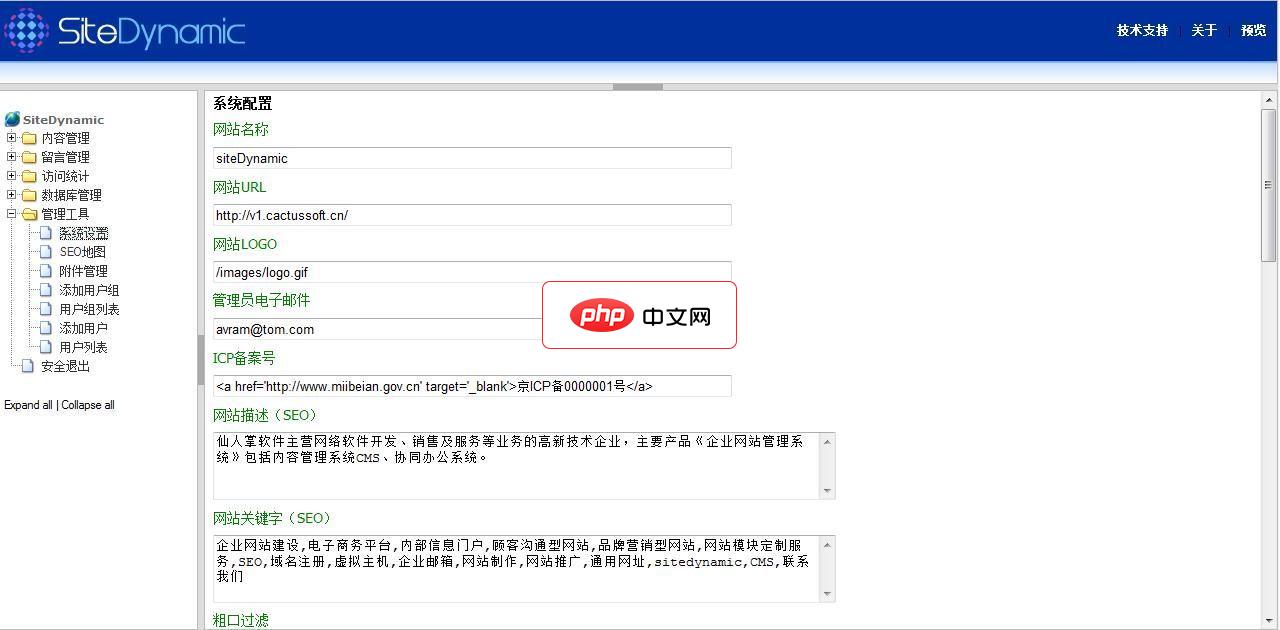Collapse the 管理工具 tree node
1280x630 pixels.
click(x=9, y=213)
